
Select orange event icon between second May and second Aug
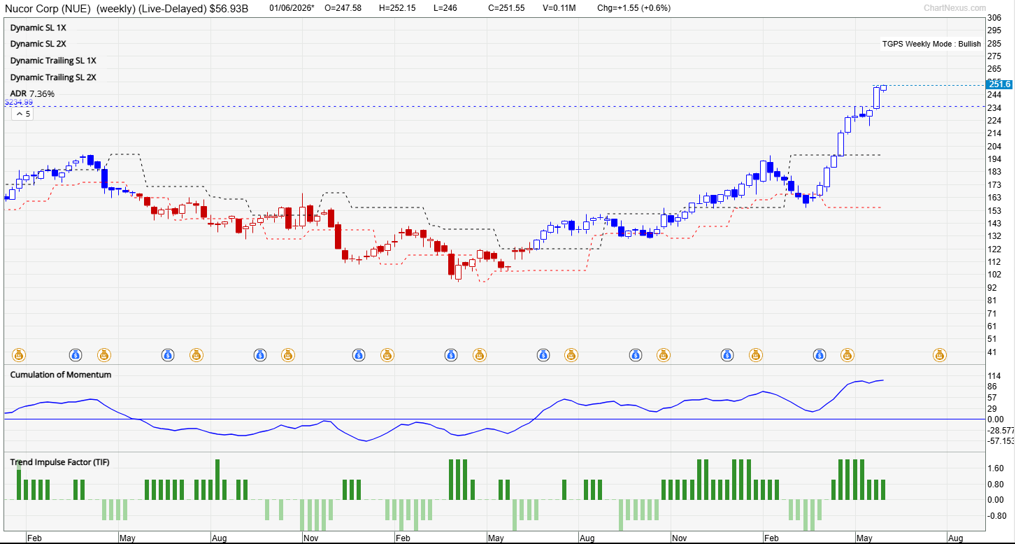point(570,354)
